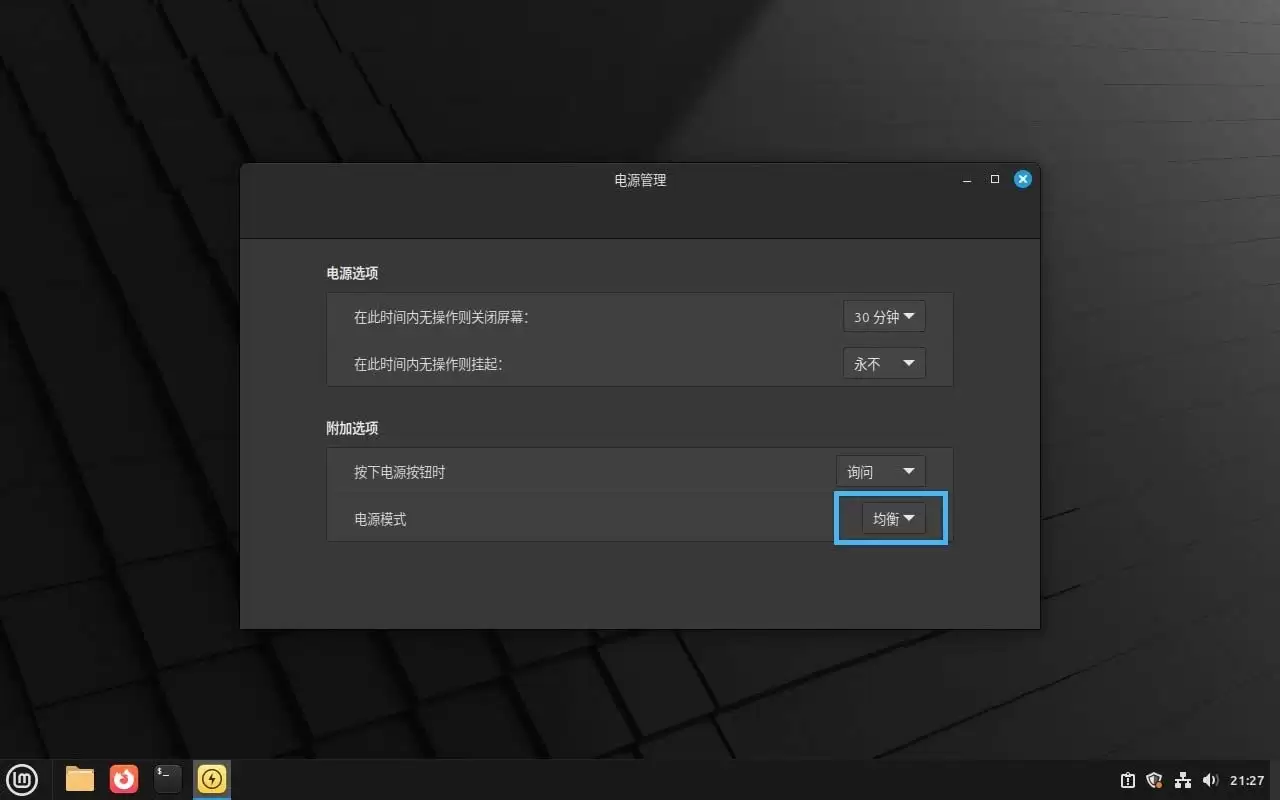Click the firewall shield tray icon
This screenshot has height=800, width=1280.
click(1154, 779)
